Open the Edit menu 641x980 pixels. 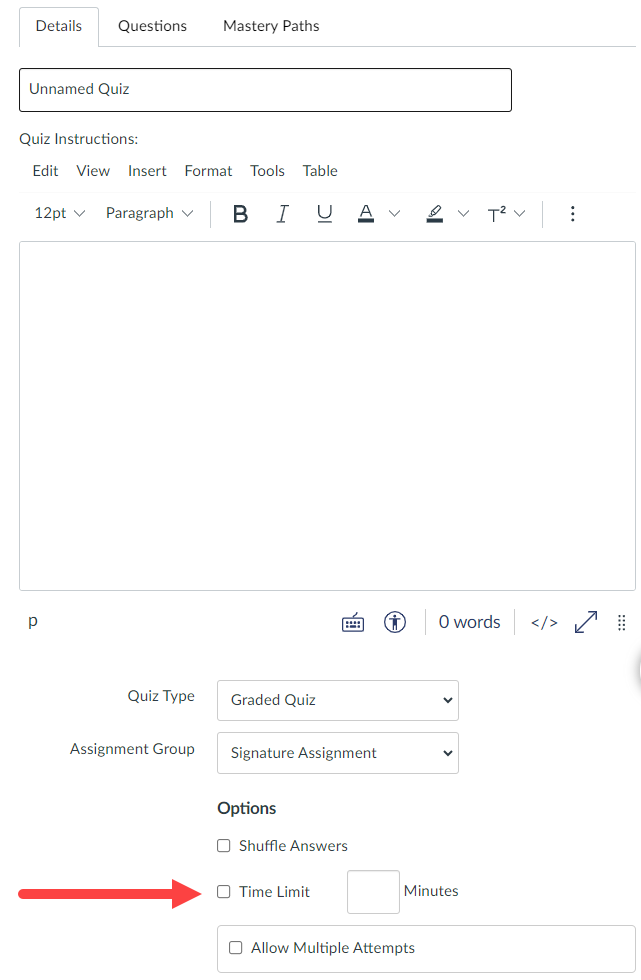[46, 171]
